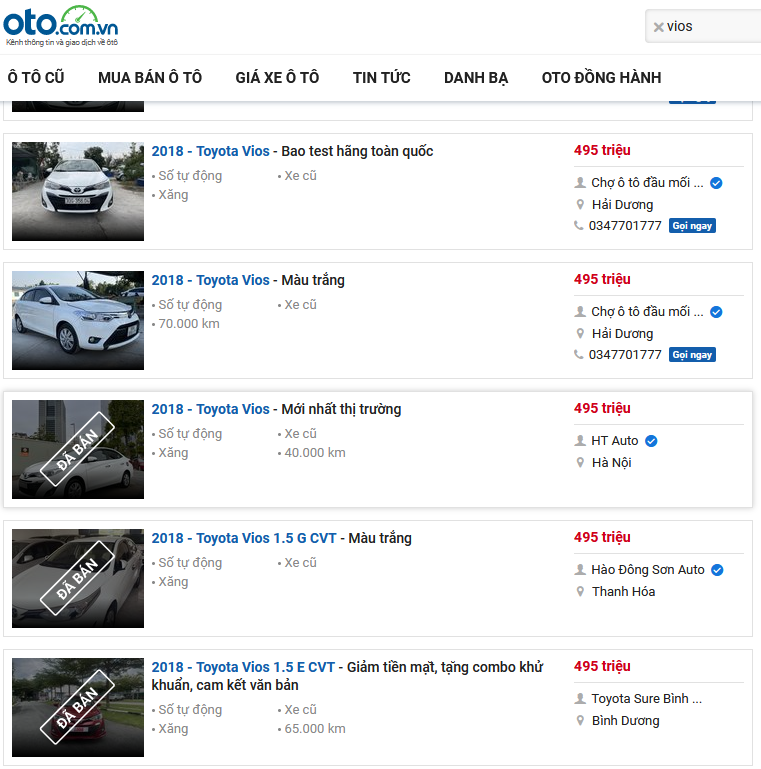Click phone icon in Bao test hãng listing
Image resolution: width=761 pixels, height=769 pixels.
[579, 226]
